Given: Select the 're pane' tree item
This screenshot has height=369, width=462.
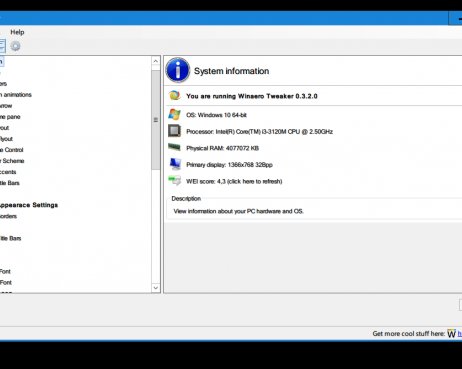Looking at the screenshot, I should (x=10, y=117).
